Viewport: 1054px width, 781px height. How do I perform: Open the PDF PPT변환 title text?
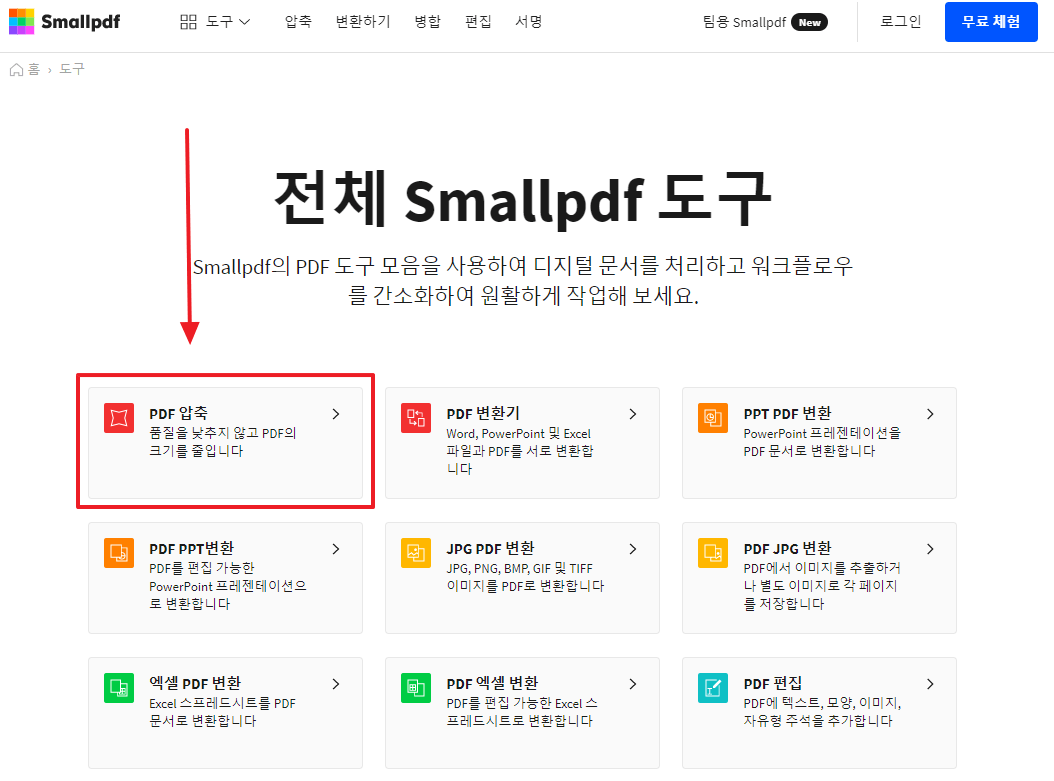(x=192, y=548)
